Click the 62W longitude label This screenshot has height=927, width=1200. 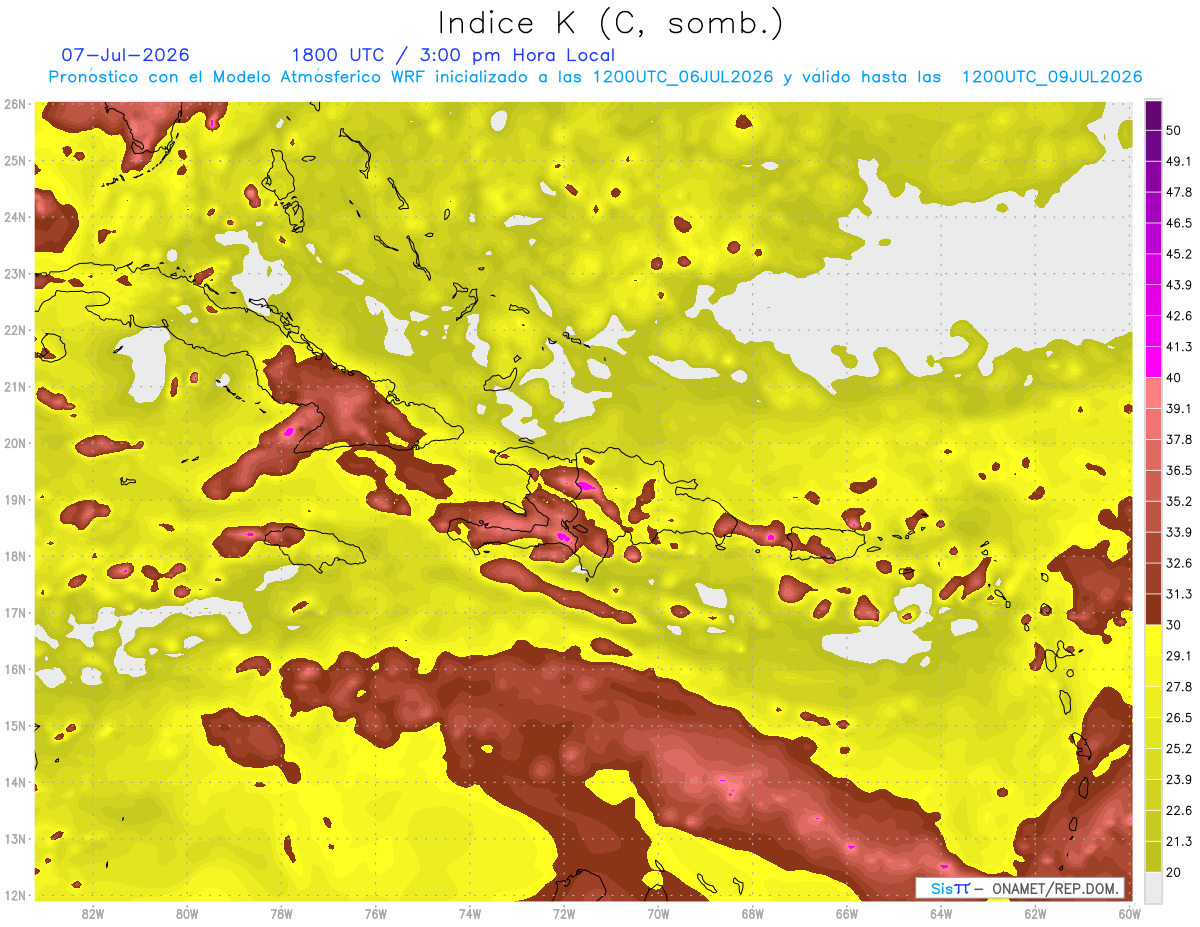pyautogui.click(x=1036, y=913)
